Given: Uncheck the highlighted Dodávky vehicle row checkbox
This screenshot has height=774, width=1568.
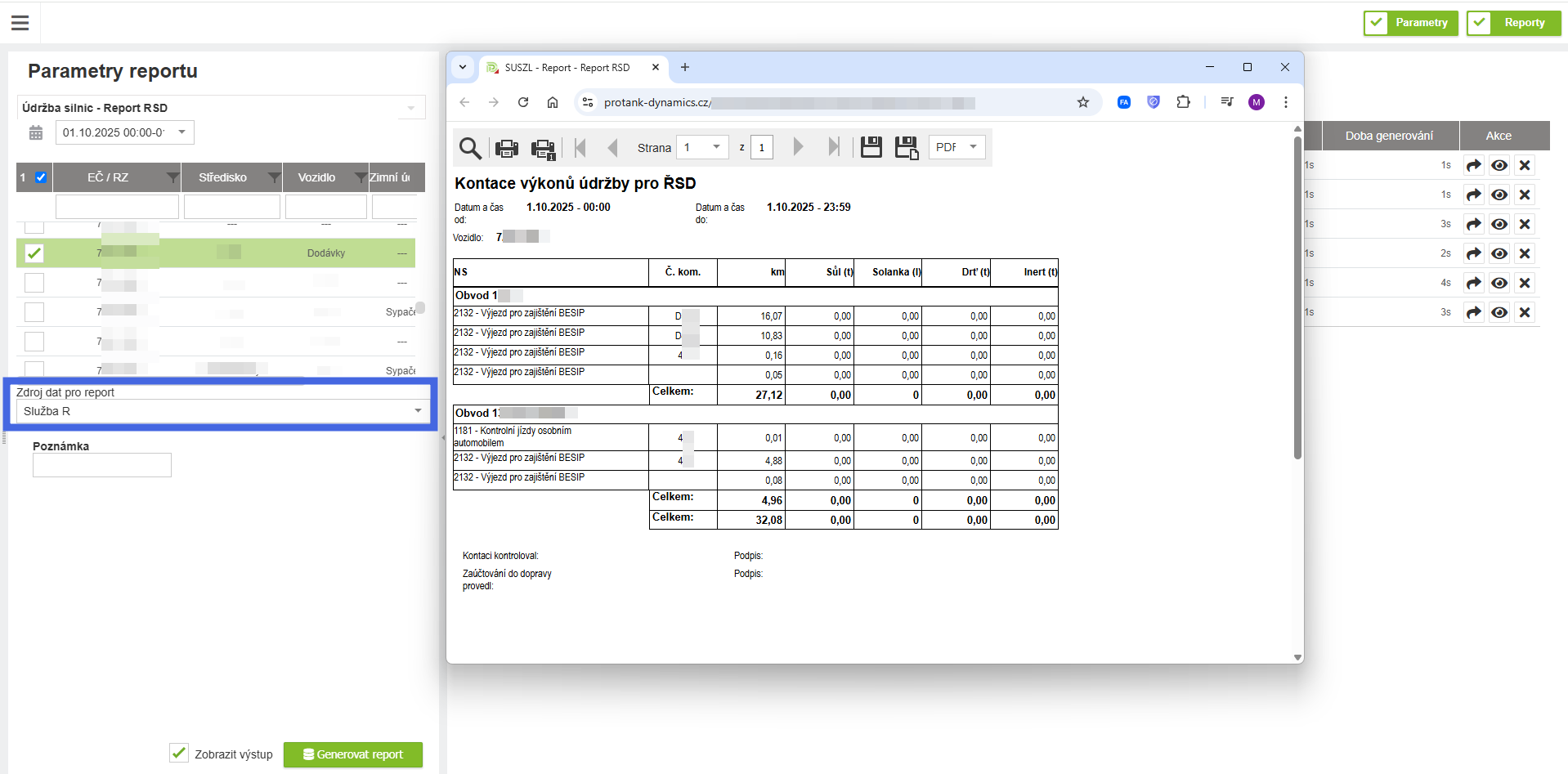Looking at the screenshot, I should coord(34,253).
